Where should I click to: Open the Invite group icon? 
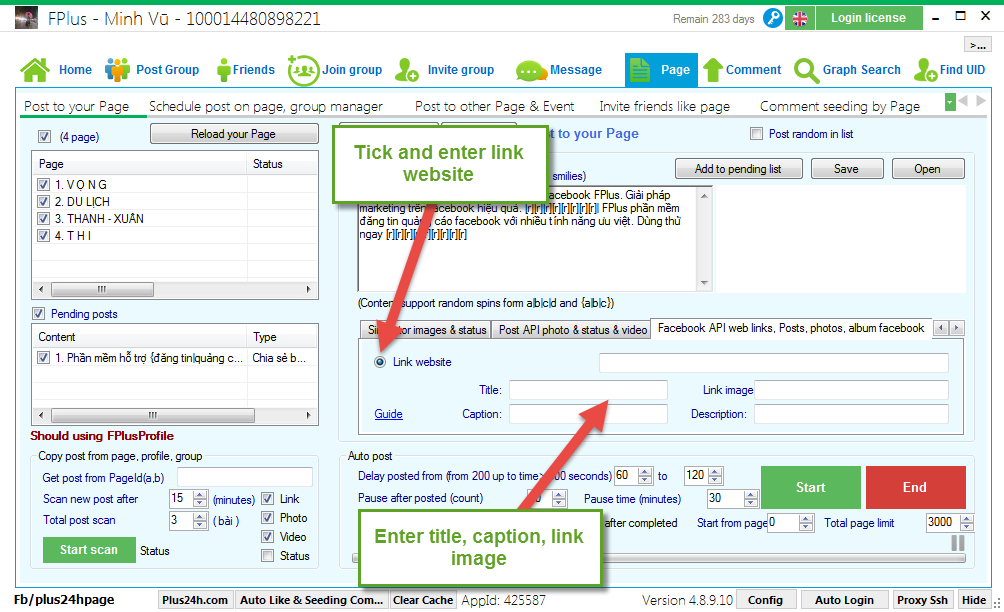(407, 70)
